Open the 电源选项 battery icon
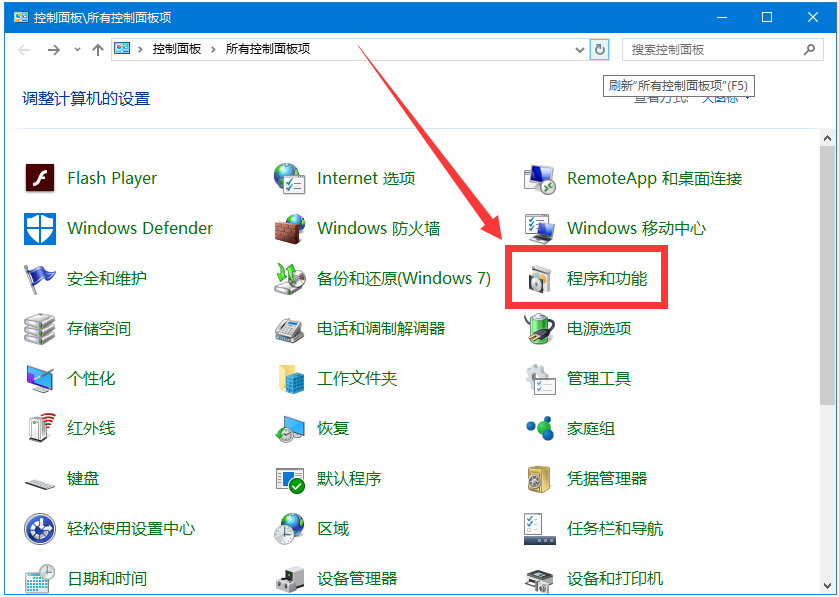This screenshot has height=597, width=839. 539,328
